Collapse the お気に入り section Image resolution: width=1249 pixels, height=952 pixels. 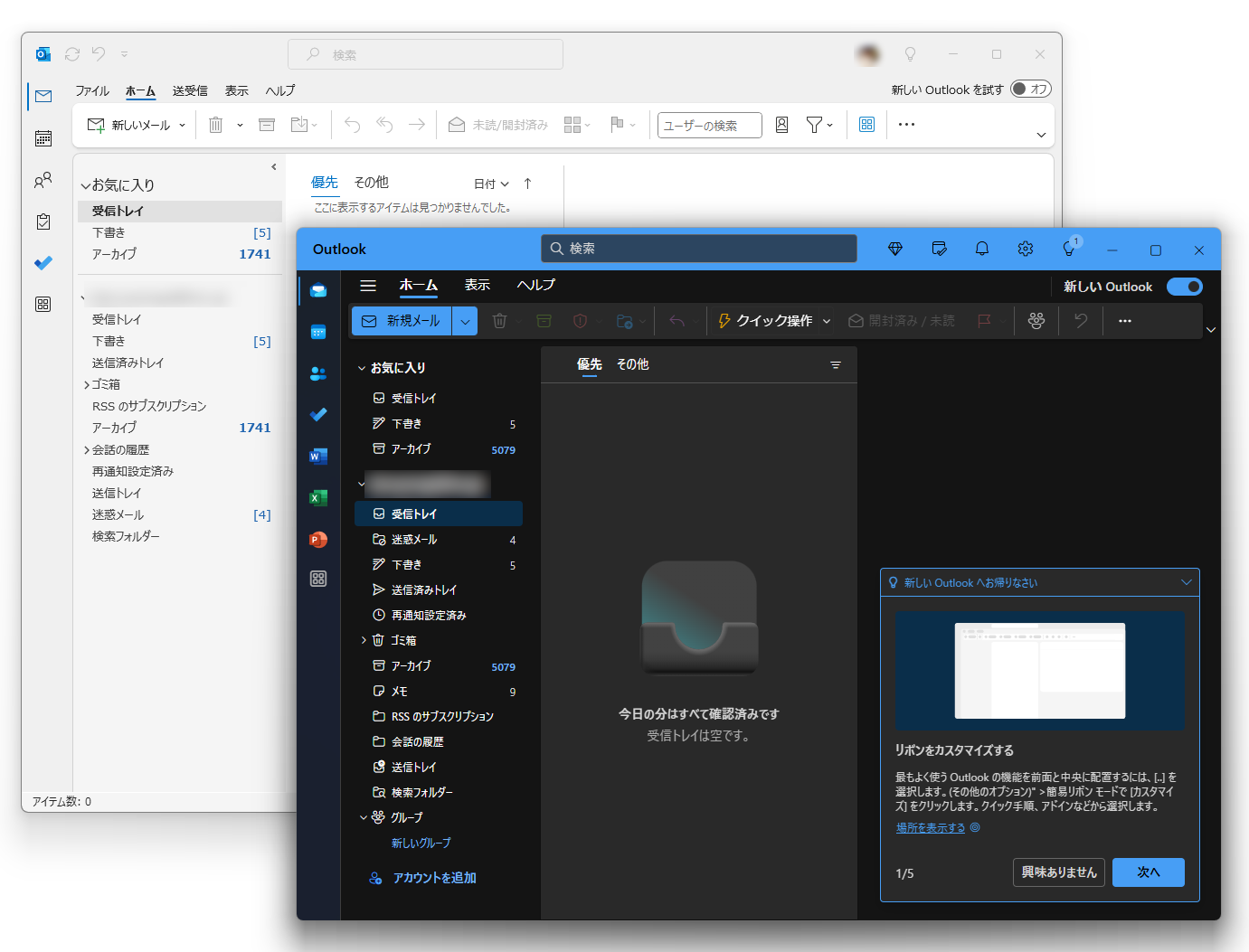click(361, 367)
